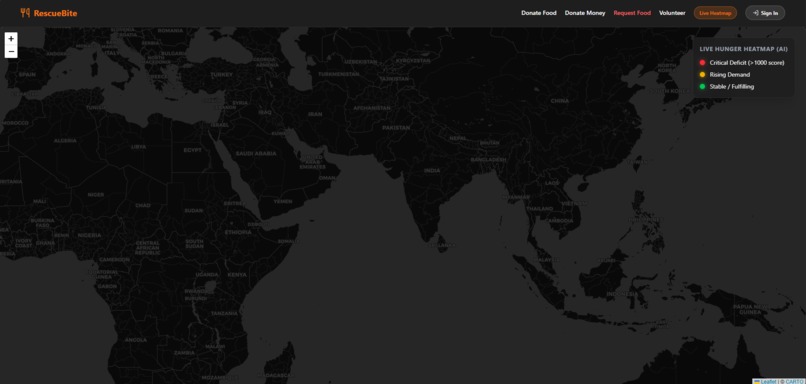This screenshot has height=384, width=806.
Task: Click the red Critical Deficit legend dot
Action: tap(702, 63)
